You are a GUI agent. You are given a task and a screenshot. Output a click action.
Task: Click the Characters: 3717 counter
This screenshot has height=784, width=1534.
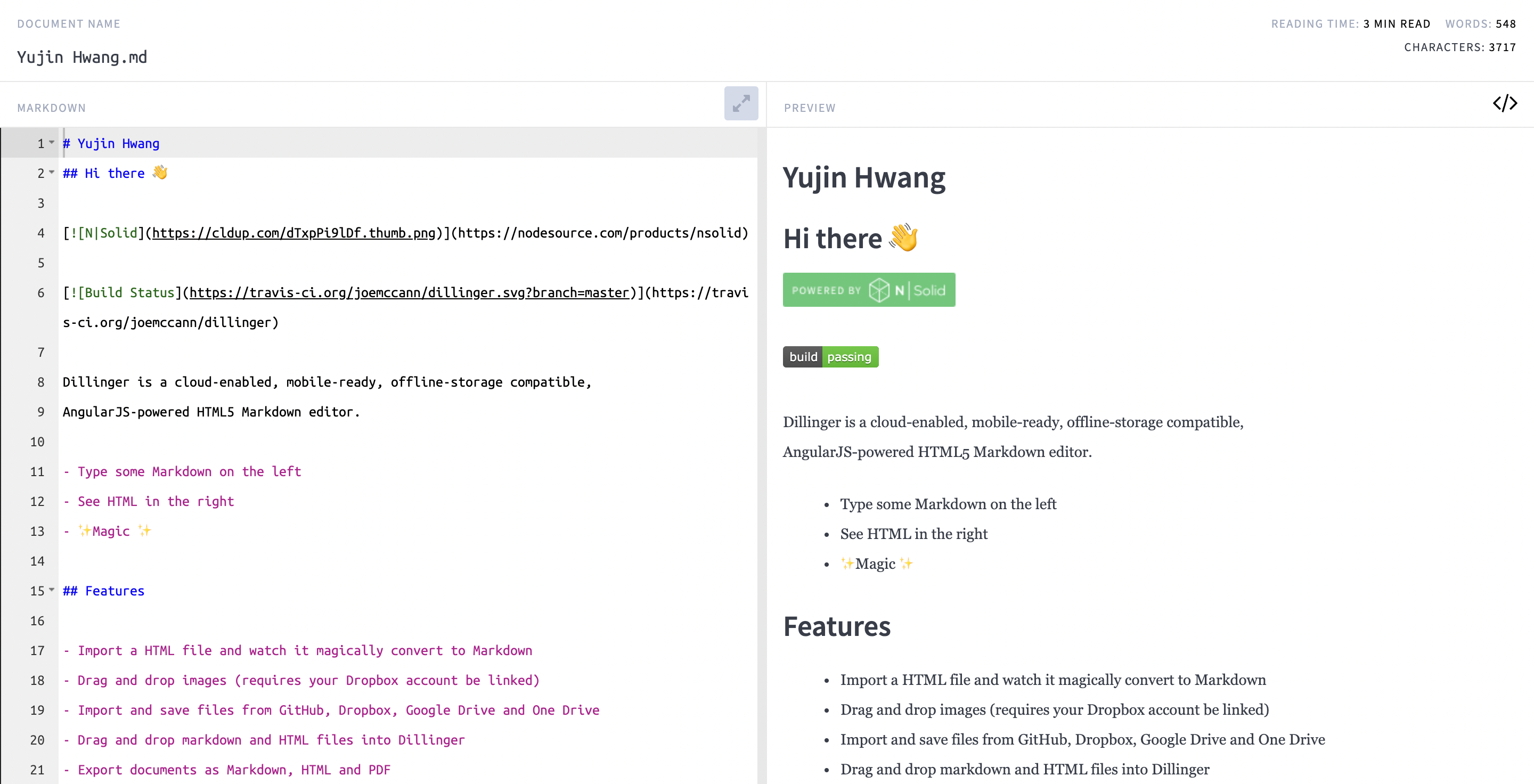(x=1460, y=47)
